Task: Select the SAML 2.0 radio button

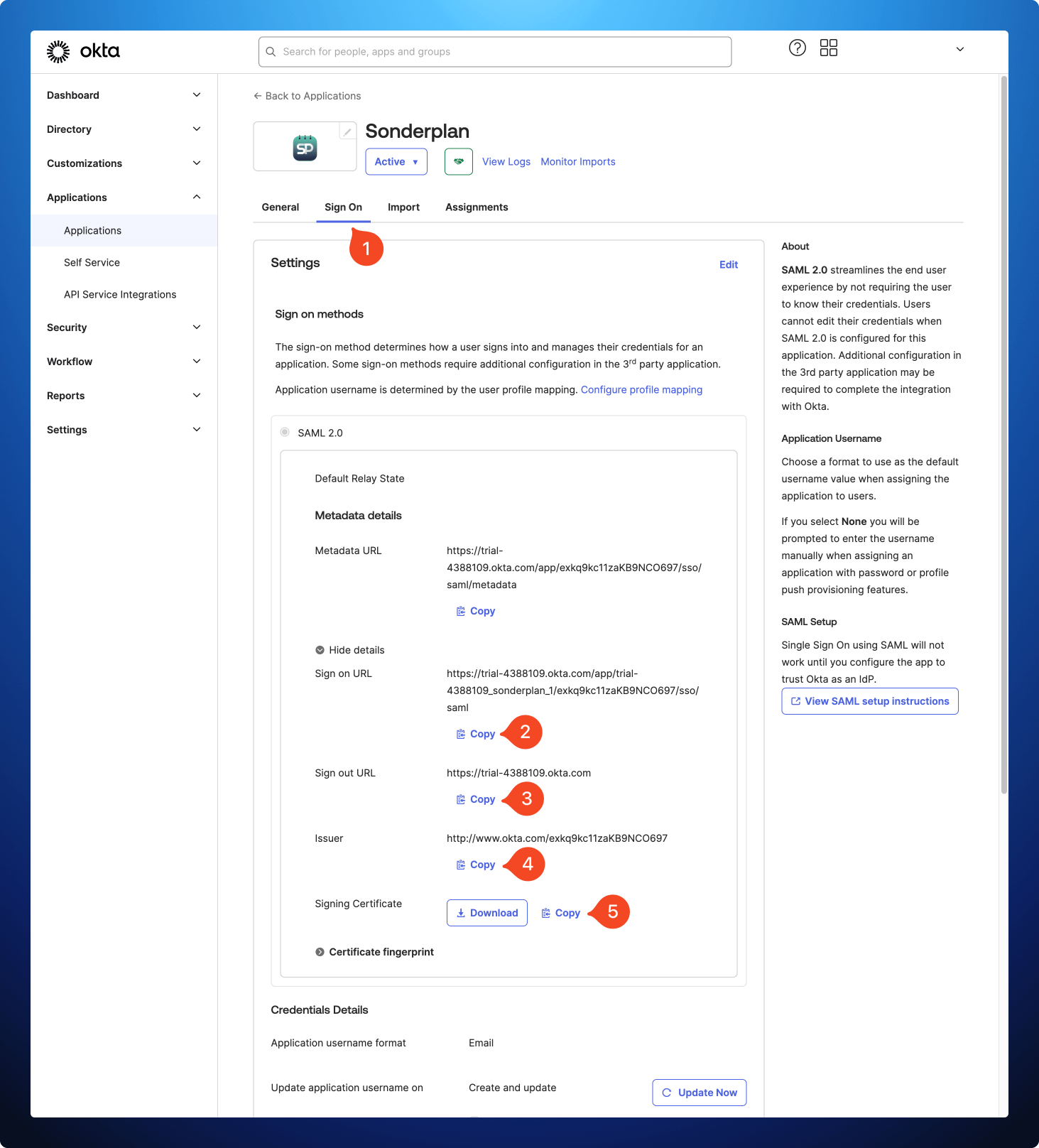Action: point(285,432)
